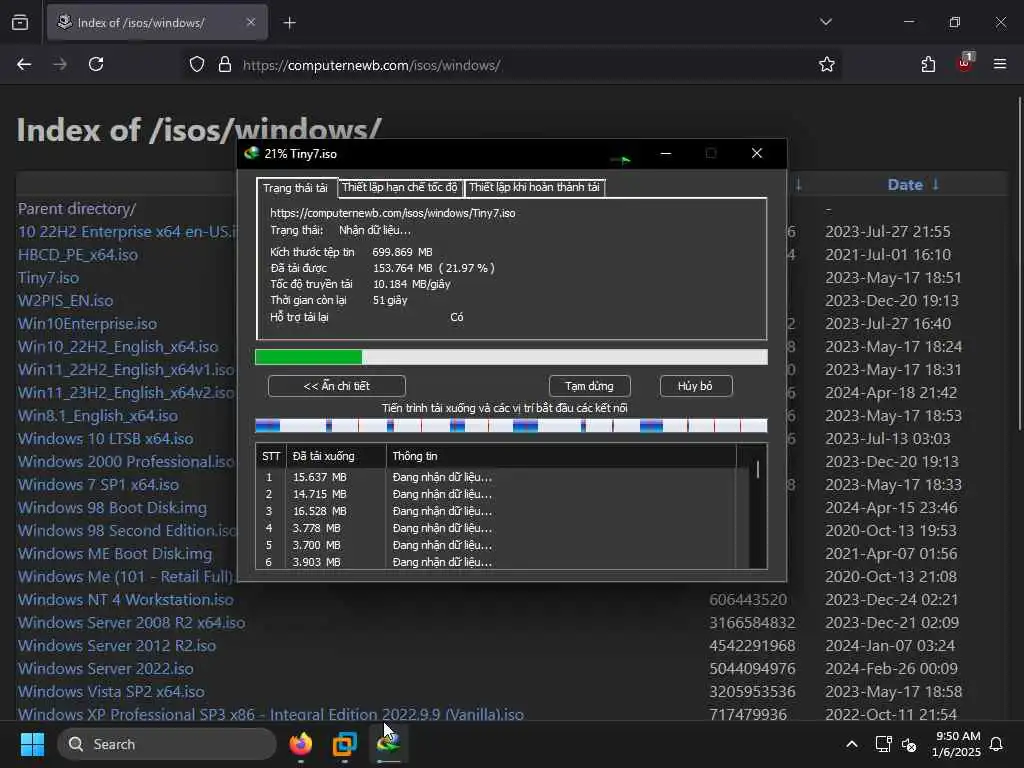Cancel download with Hủy bỏ button
This screenshot has height=768, width=1024.
coord(696,386)
